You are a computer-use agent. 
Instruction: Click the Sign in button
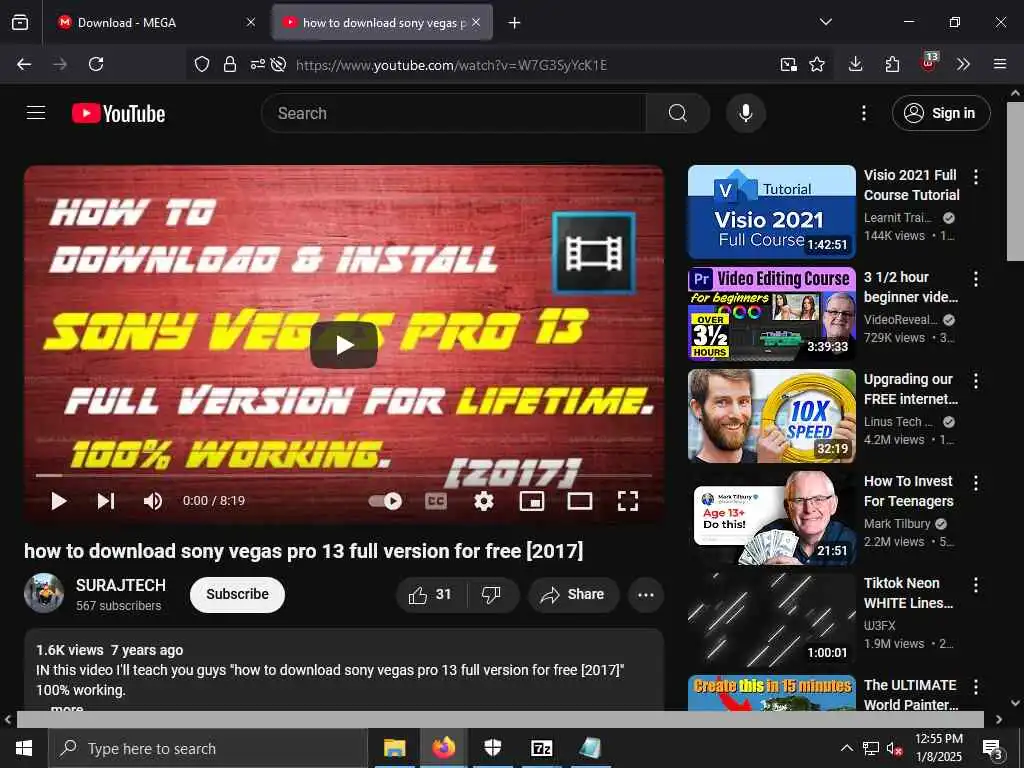tap(941, 113)
